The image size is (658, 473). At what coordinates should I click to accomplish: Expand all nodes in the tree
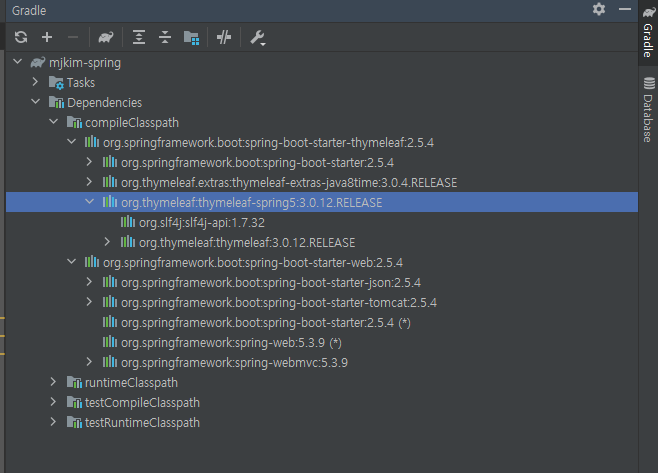click(139, 37)
